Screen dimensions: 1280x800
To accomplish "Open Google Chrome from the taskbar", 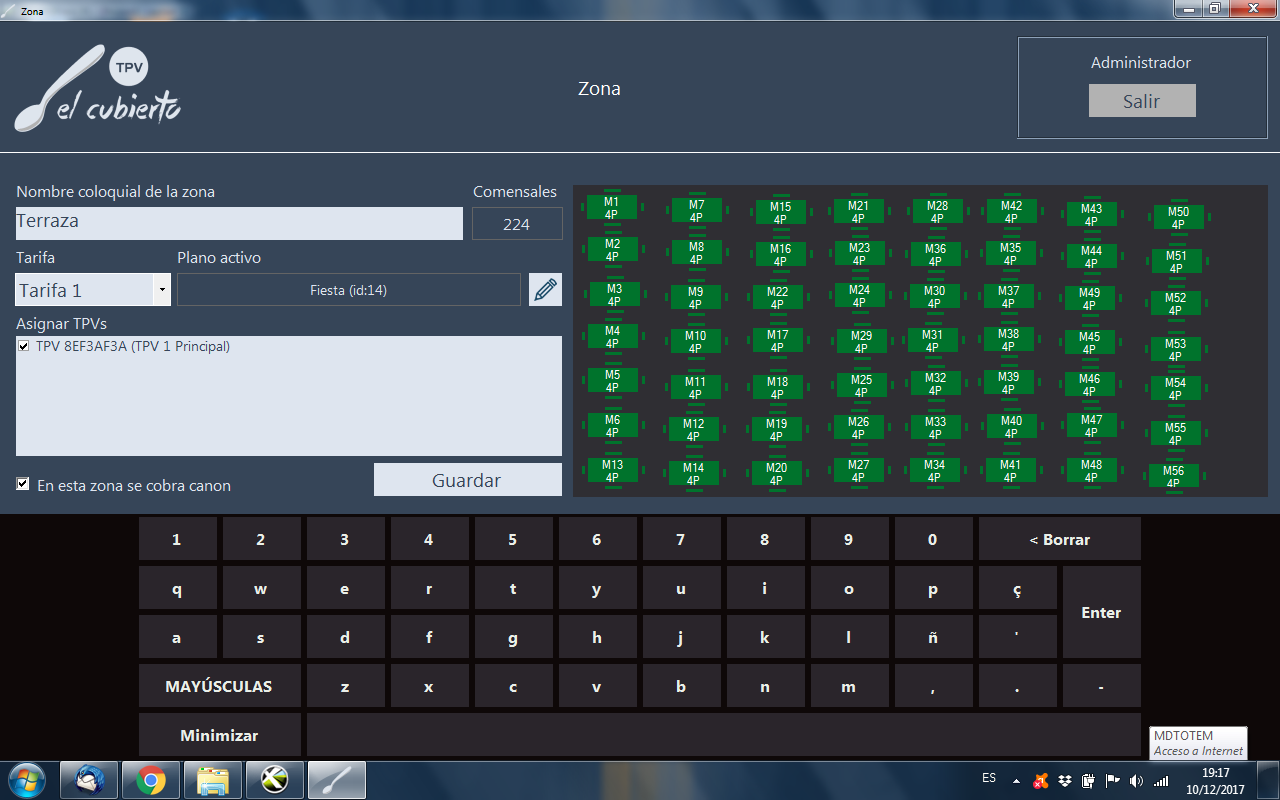I will pos(151,780).
